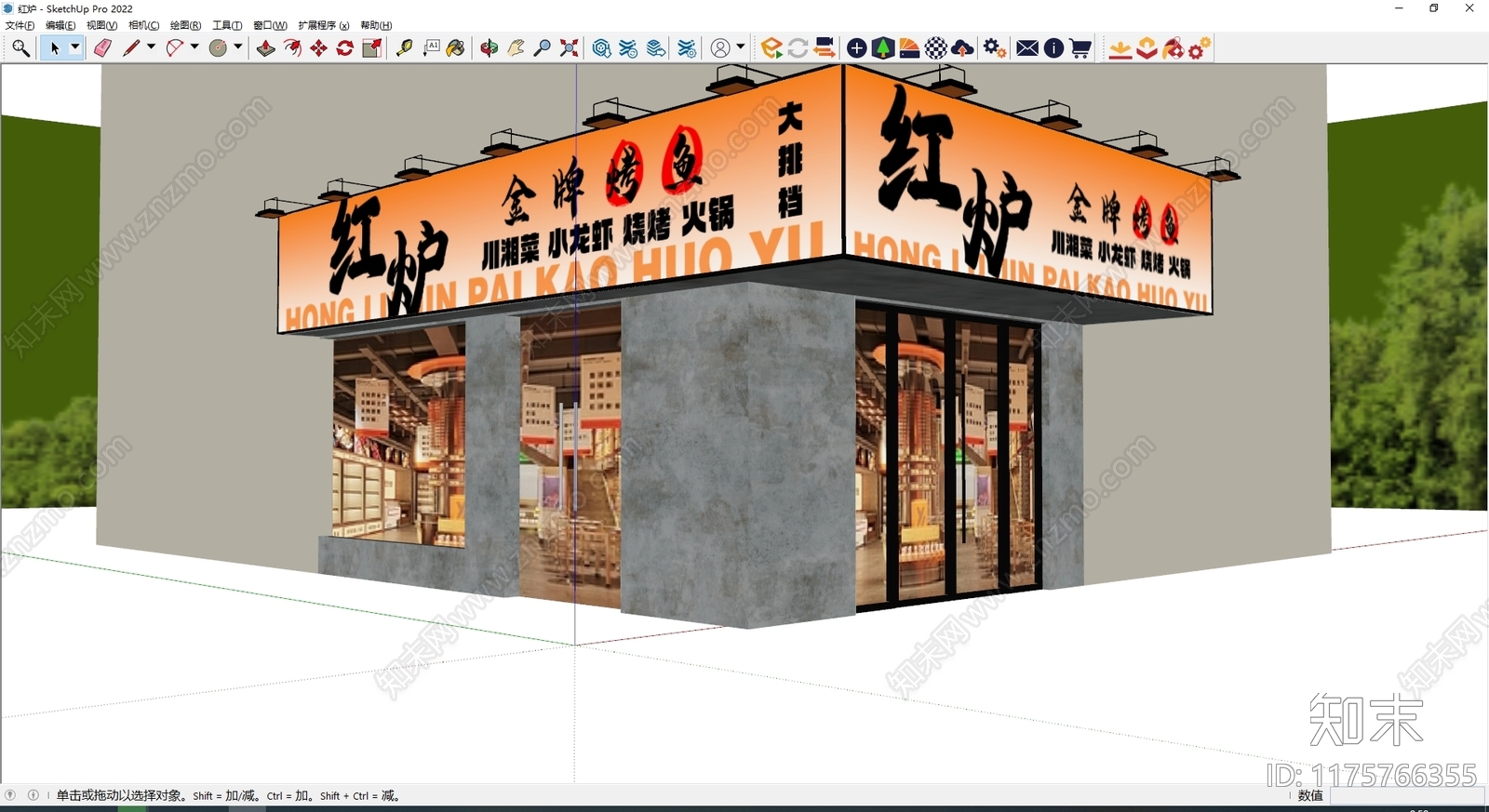Open the 视图(V) menu
Screen dimensions: 1489x812
point(101,25)
